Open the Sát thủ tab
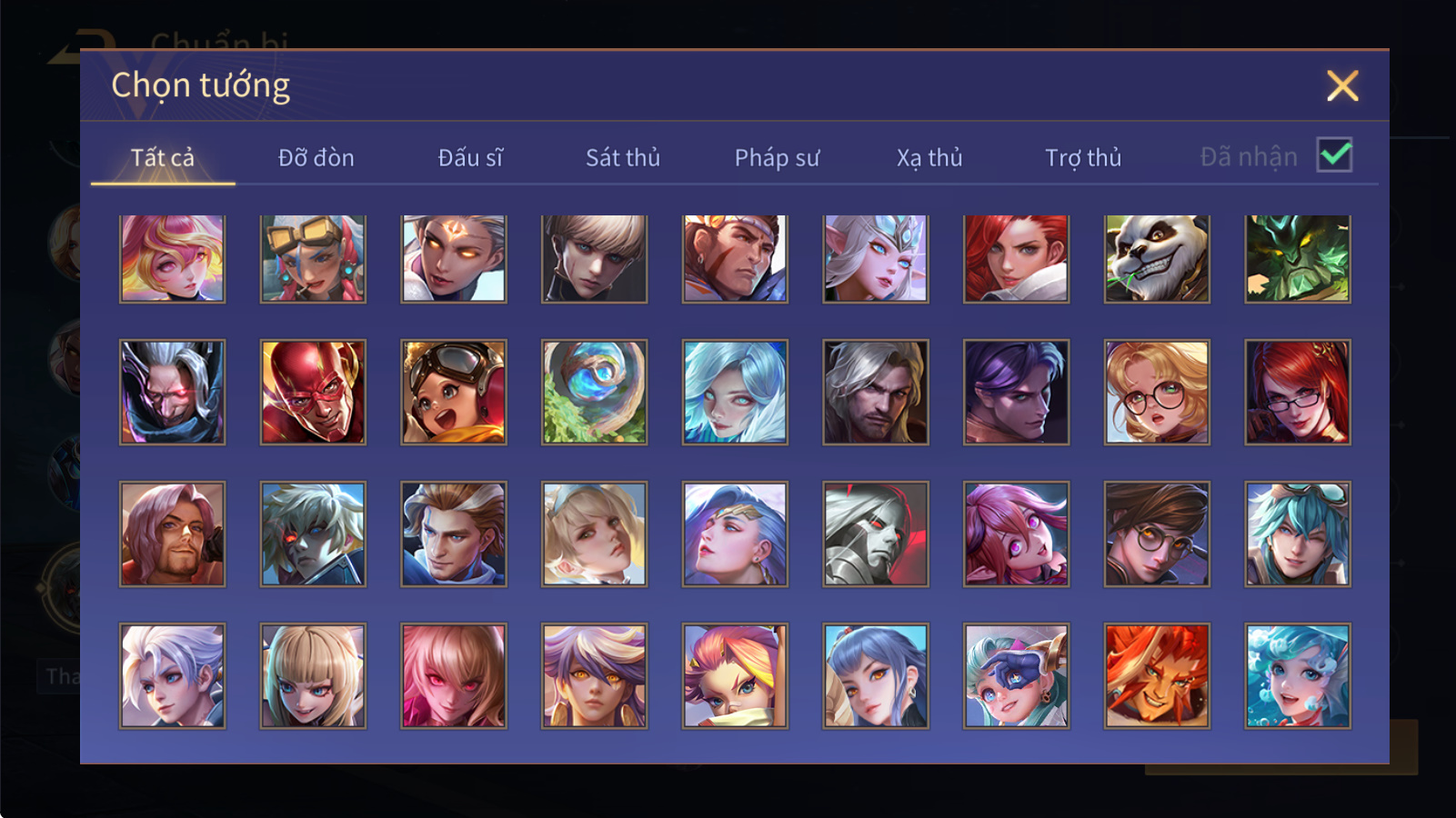The width and height of the screenshot is (1456, 818). pyautogui.click(x=623, y=158)
